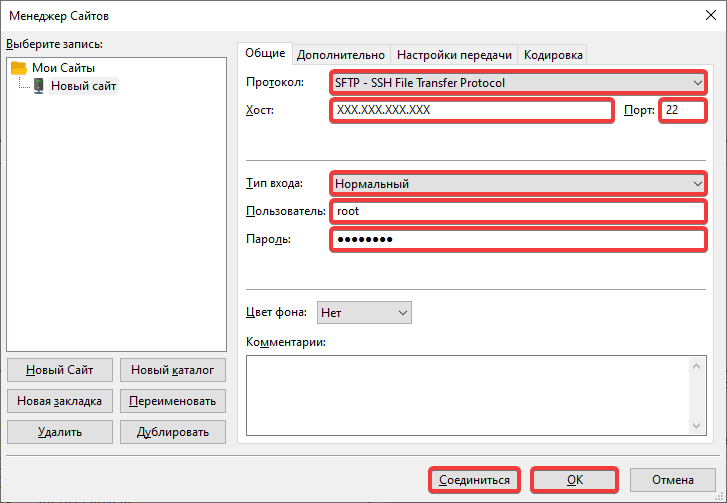
Task: Click the Новый каталог button
Action: click(173, 370)
